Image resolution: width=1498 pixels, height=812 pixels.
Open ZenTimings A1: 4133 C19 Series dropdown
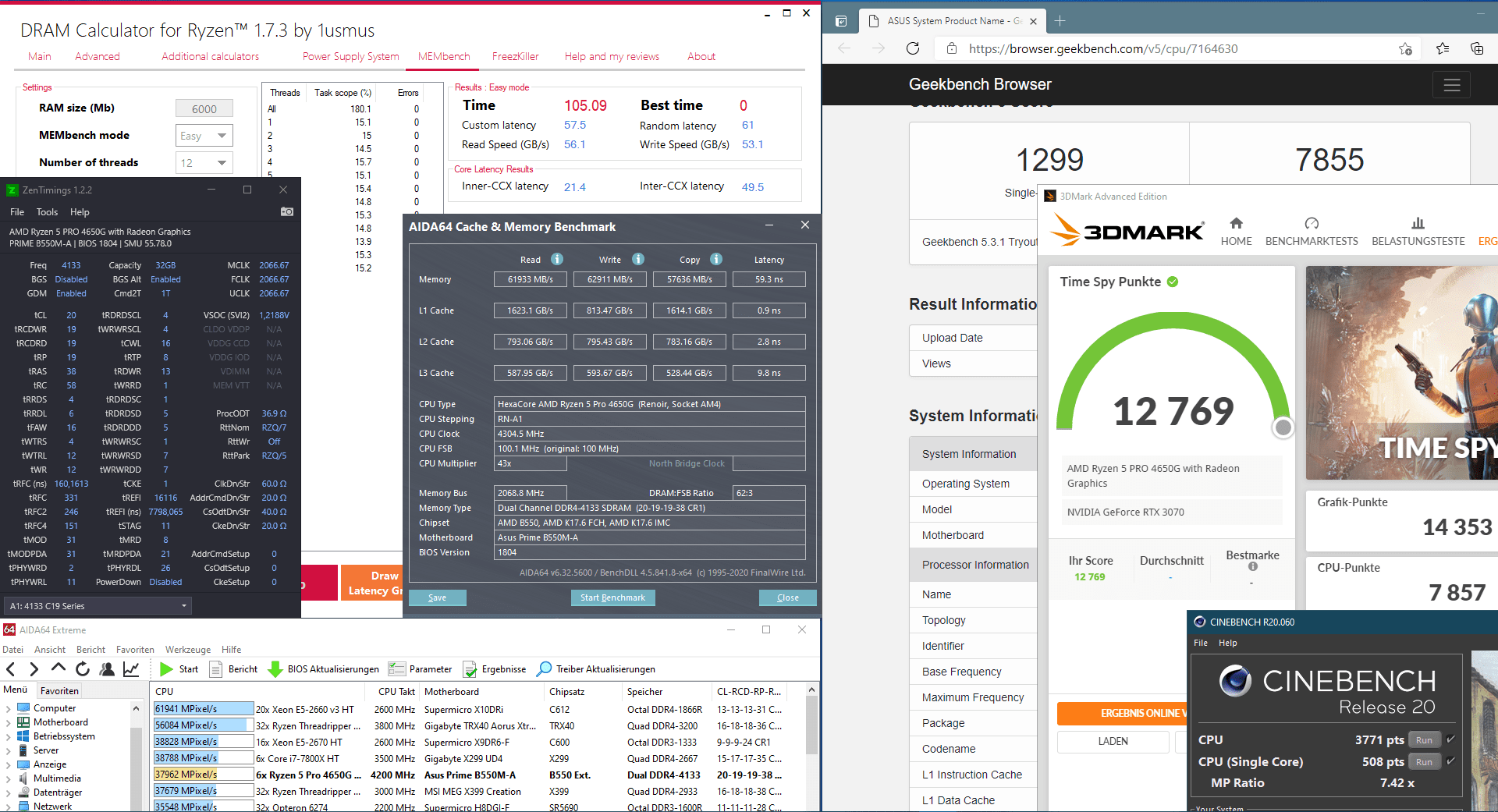(x=98, y=606)
